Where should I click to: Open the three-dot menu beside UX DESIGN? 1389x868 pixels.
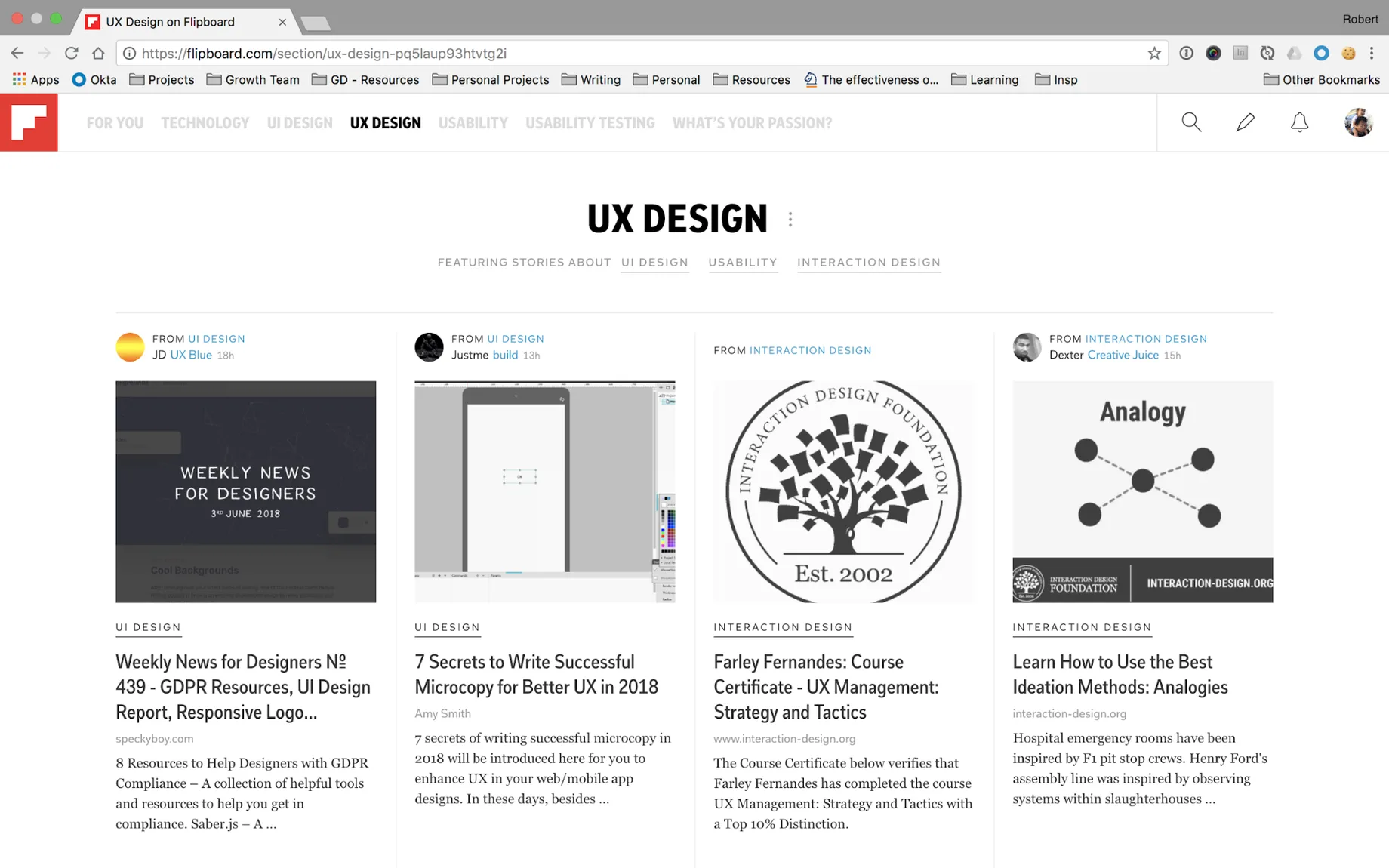click(x=790, y=219)
